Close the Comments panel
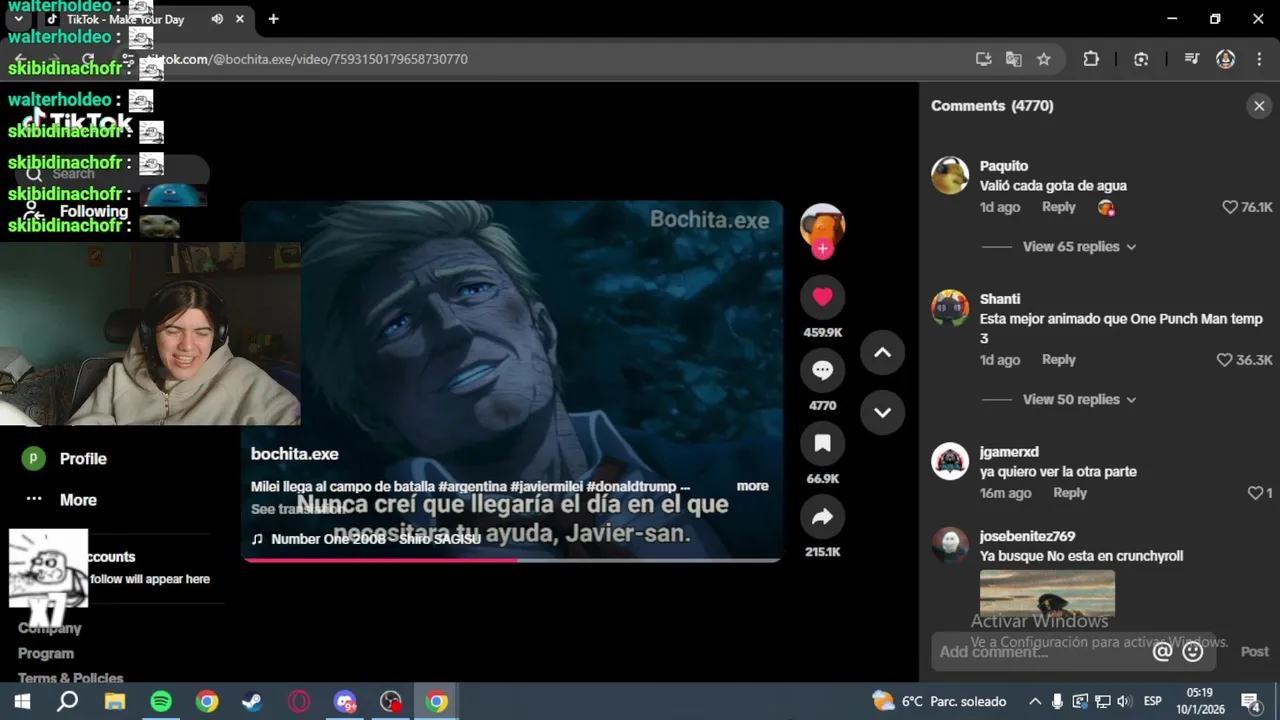Viewport: 1280px width, 720px height. tap(1259, 106)
